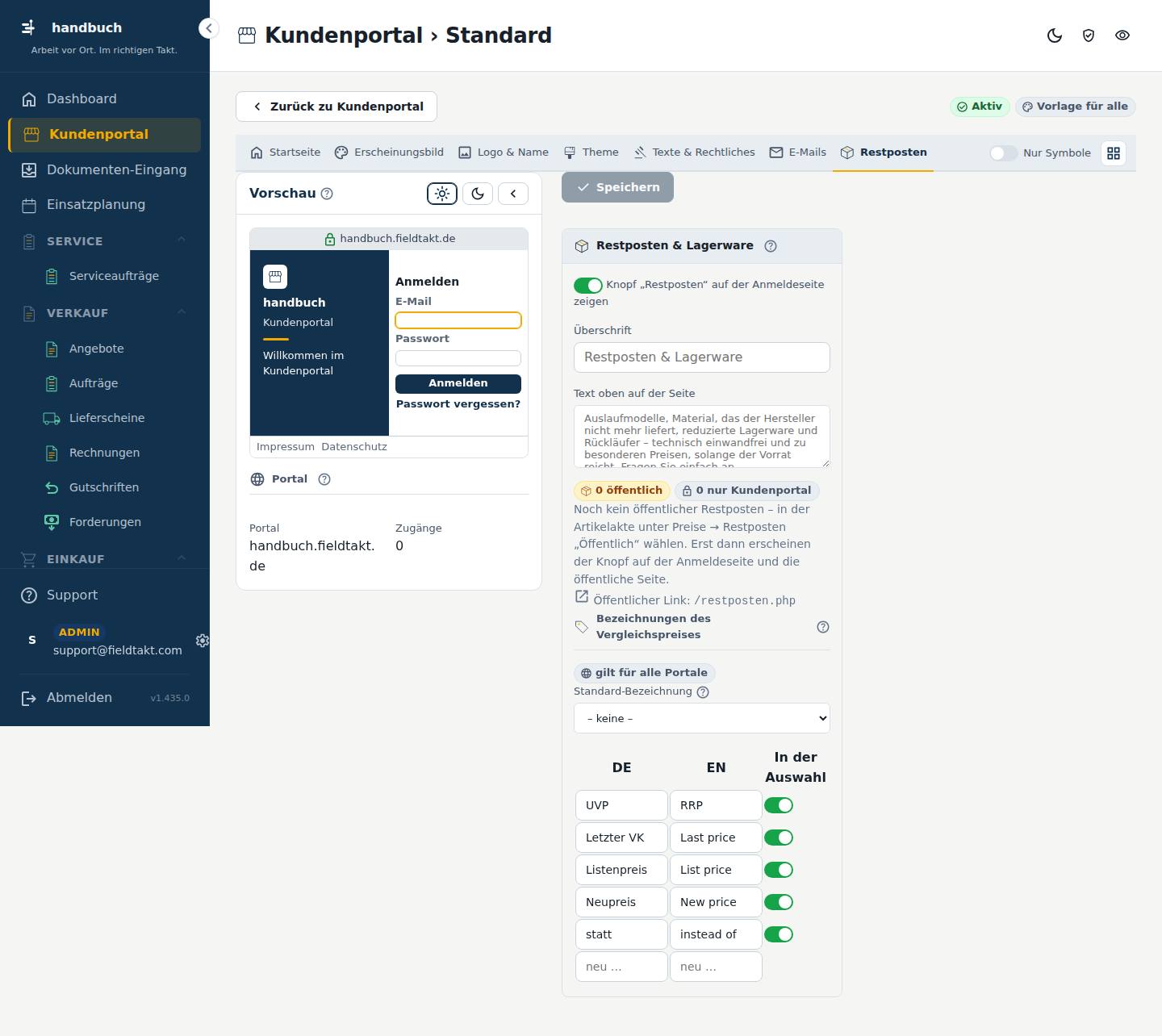The width and height of the screenshot is (1162, 1036).
Task: Switch to the E-Mails tab
Action: [x=798, y=152]
